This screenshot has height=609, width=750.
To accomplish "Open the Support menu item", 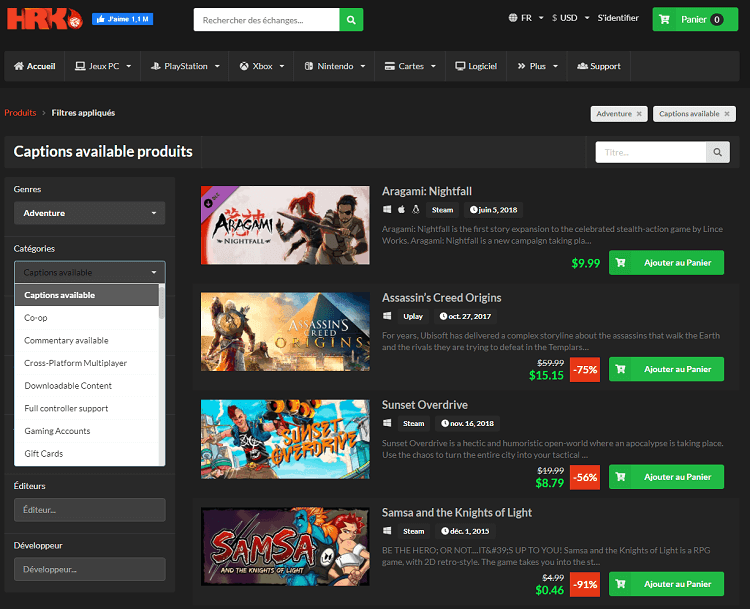I will (598, 66).
